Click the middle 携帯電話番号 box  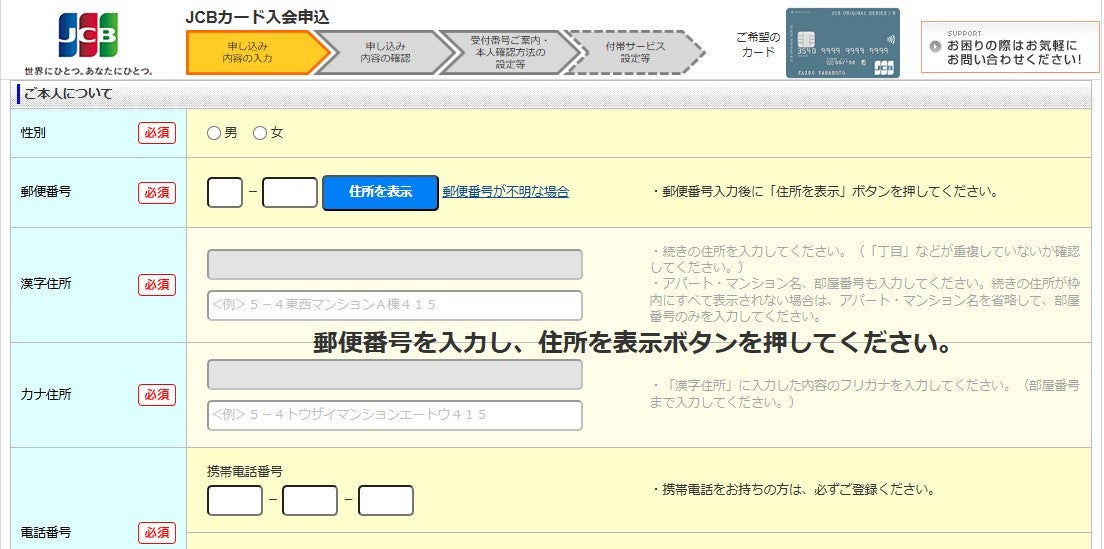tap(310, 500)
